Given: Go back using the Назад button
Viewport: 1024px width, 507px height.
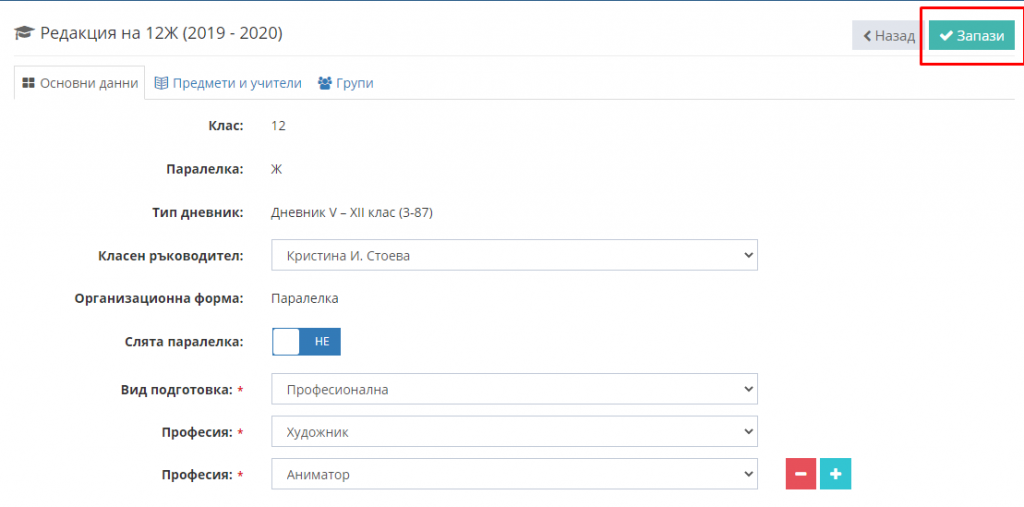Looking at the screenshot, I should point(889,35).
